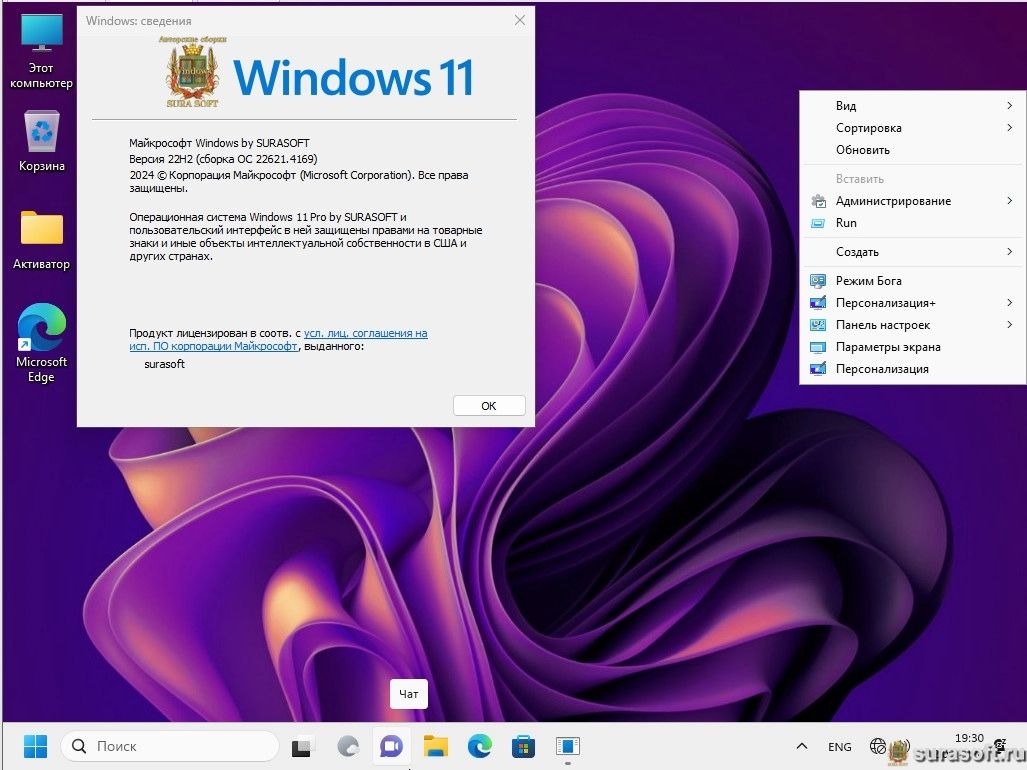Choose Обновить in the context menu
Viewport: 1027px width, 770px height.
click(862, 150)
